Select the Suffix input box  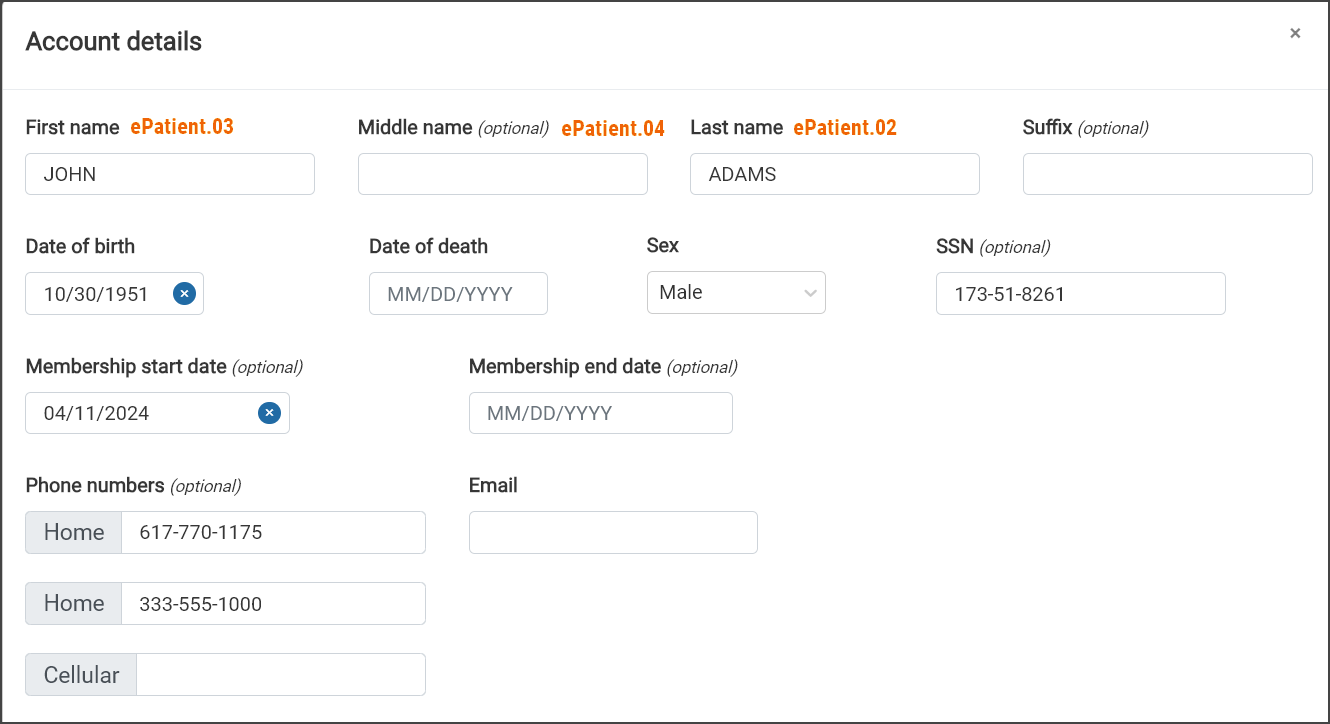click(x=1167, y=174)
